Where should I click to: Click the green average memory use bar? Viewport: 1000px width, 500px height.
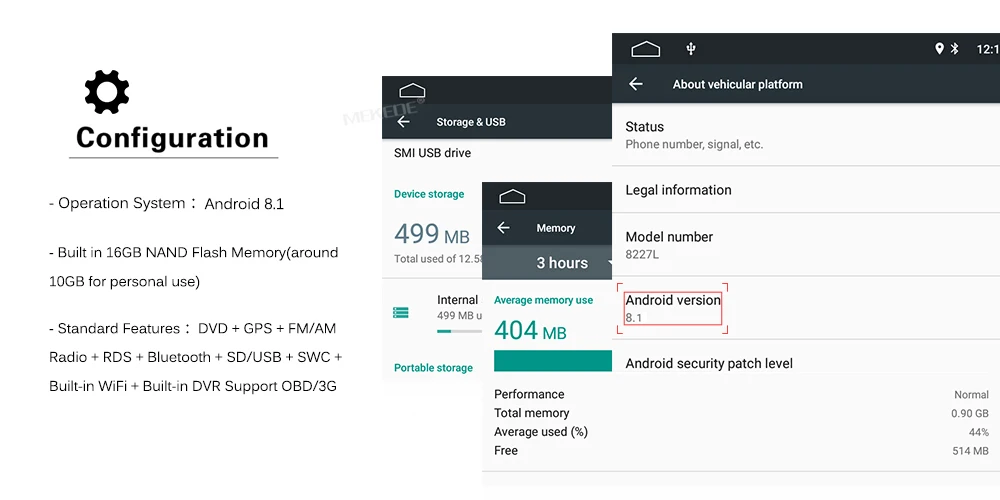553,361
